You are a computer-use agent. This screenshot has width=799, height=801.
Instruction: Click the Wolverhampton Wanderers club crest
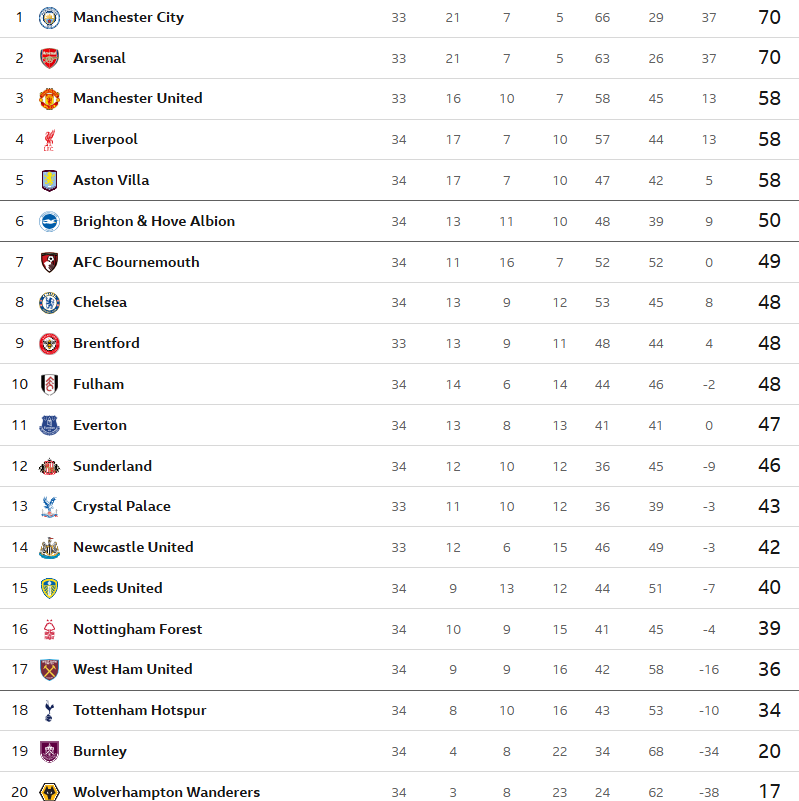point(49,792)
